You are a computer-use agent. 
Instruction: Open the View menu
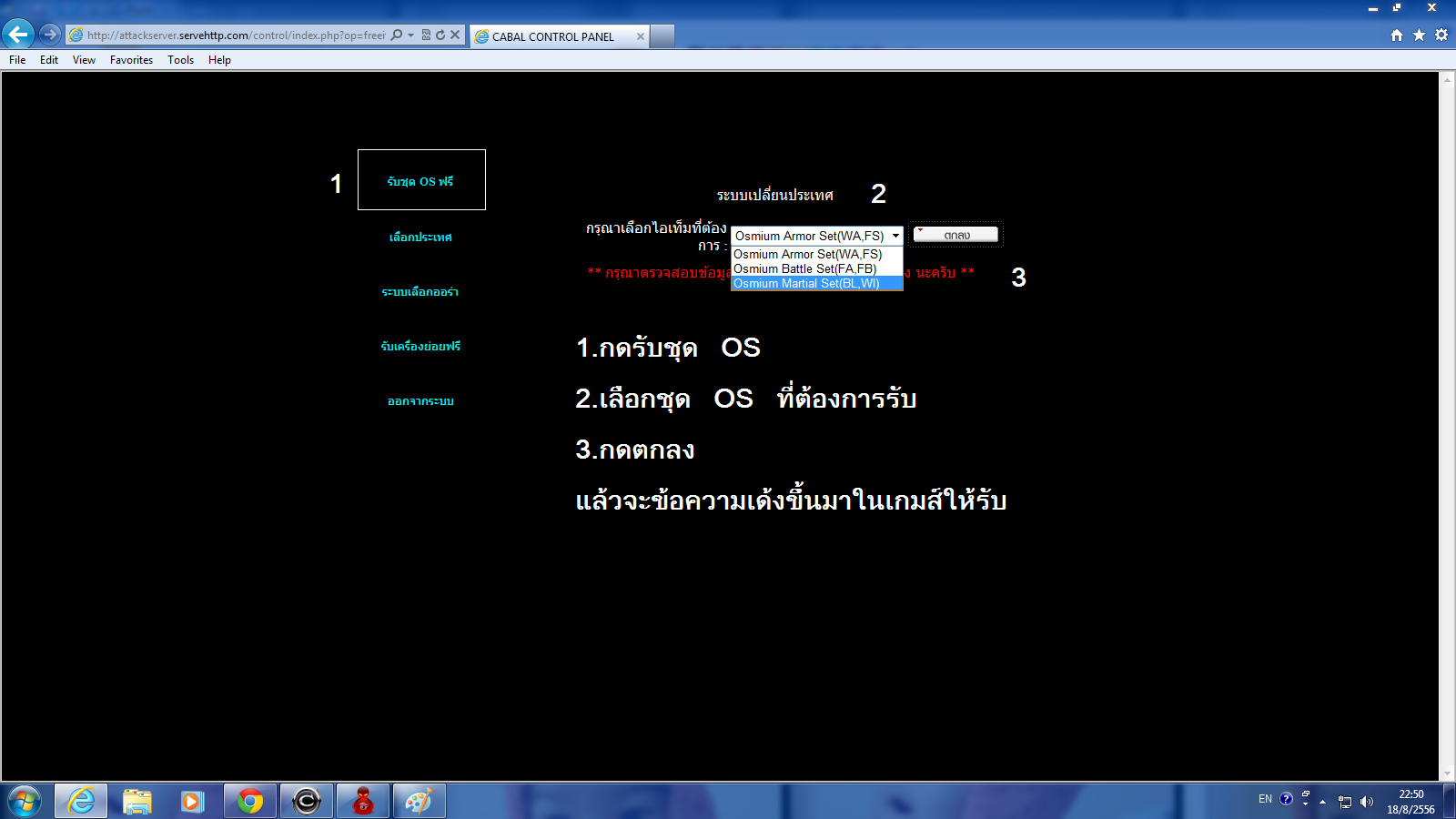84,60
